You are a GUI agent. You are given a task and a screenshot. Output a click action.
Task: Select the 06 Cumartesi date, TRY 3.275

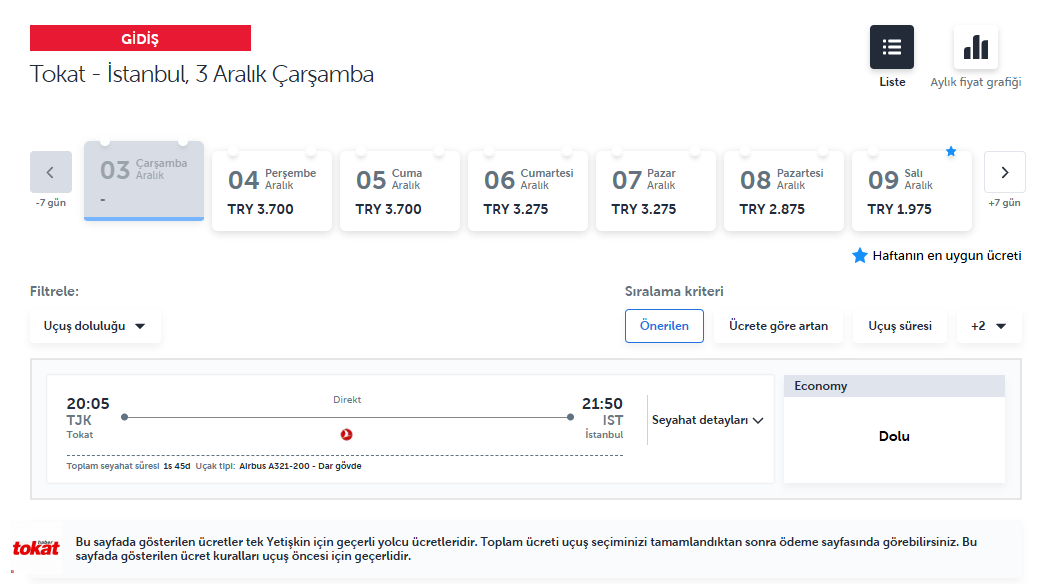528,191
